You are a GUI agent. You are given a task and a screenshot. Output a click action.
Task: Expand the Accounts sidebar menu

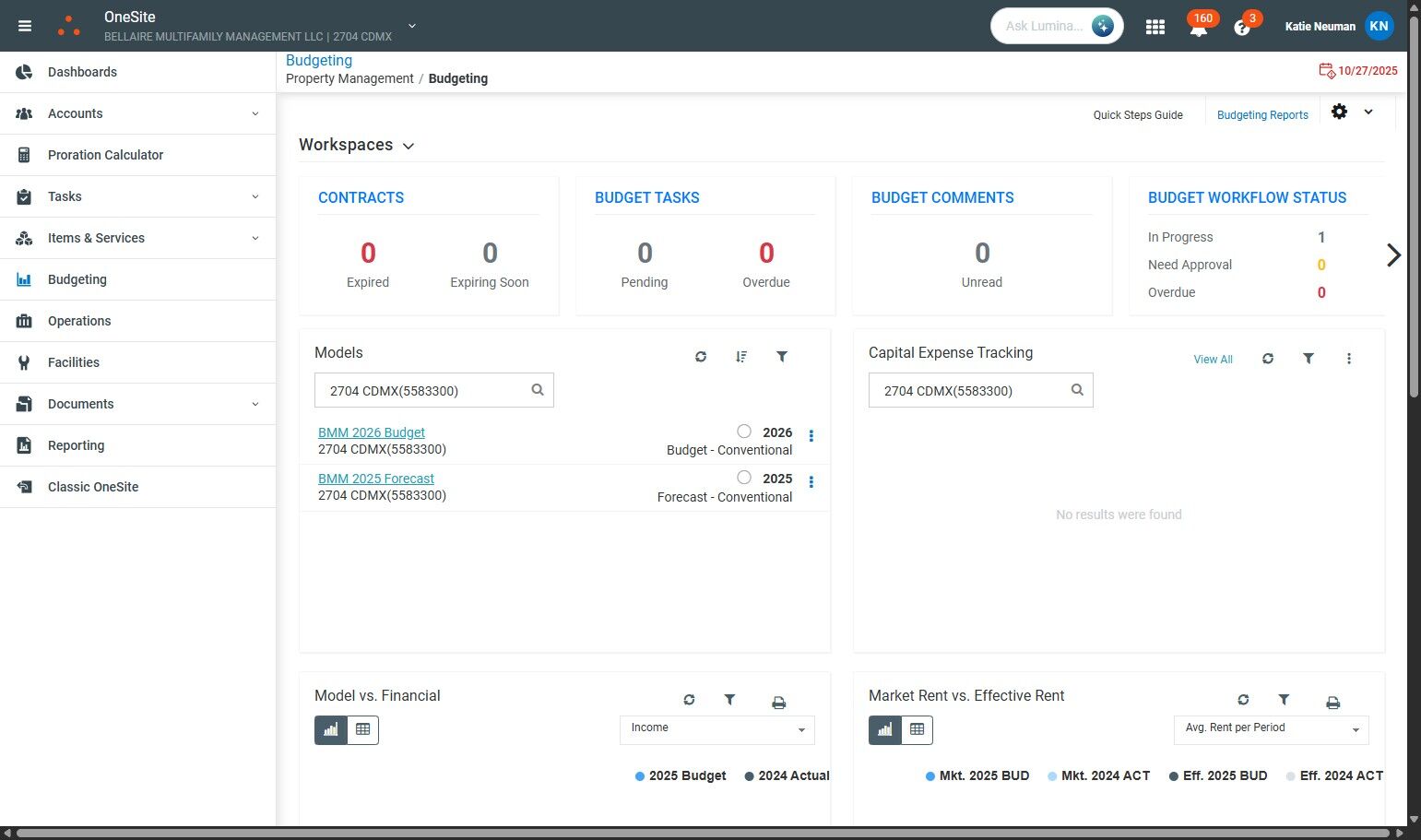(x=138, y=113)
